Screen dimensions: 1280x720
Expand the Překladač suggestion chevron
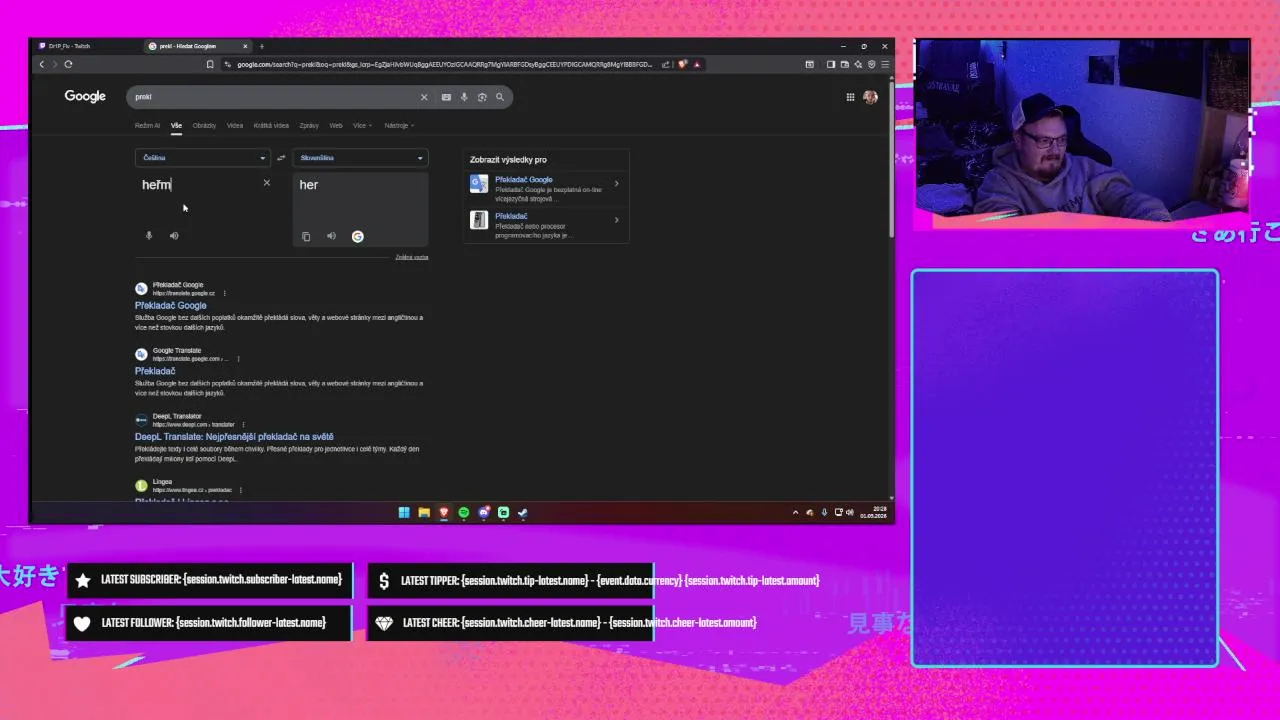(616, 220)
